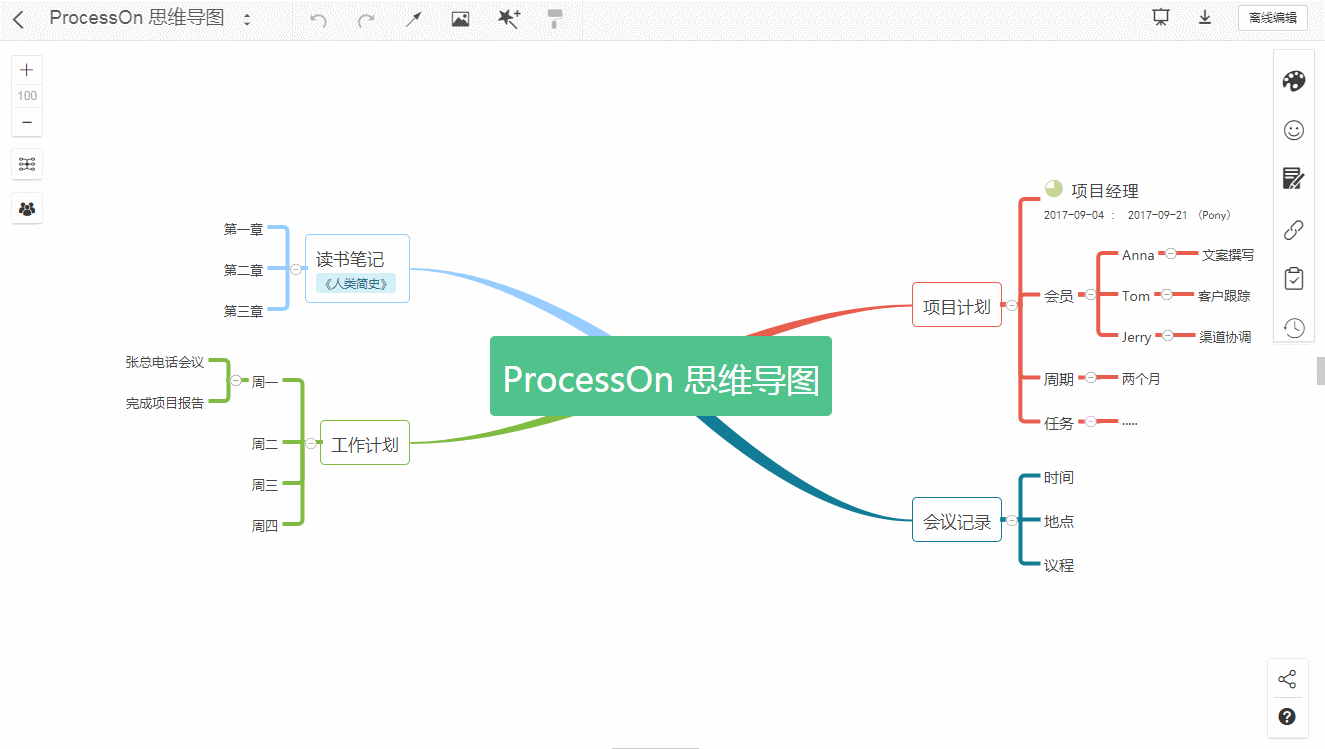
Task: Select the 周四 node
Action: click(265, 525)
